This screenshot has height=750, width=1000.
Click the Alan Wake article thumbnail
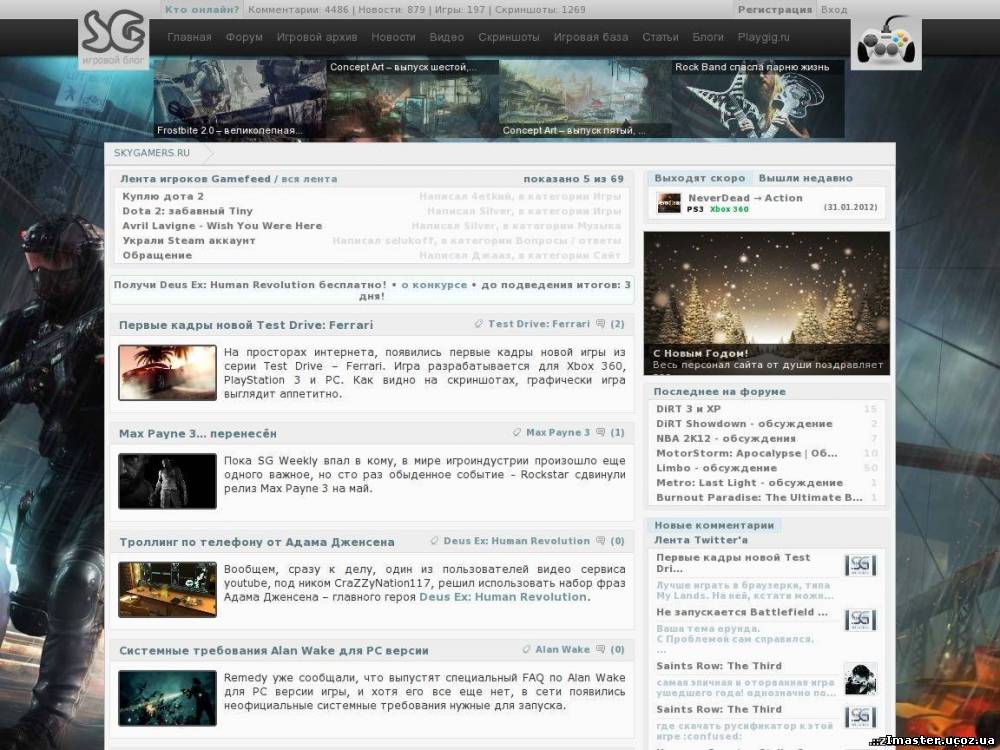[167, 698]
